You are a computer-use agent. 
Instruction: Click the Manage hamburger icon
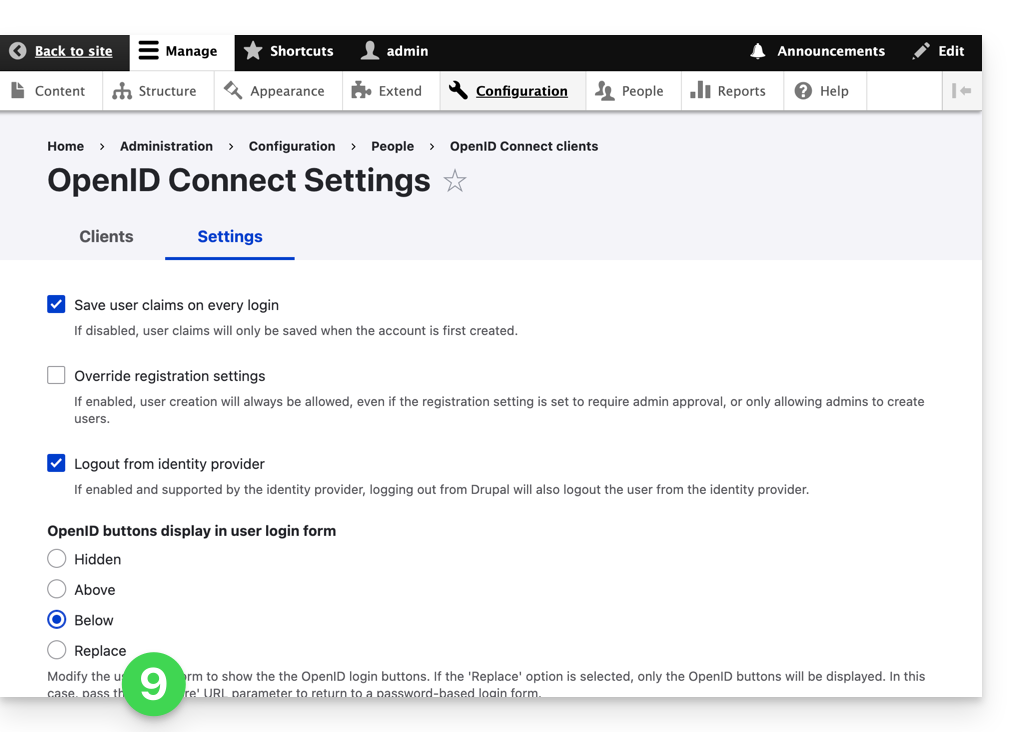(149, 51)
